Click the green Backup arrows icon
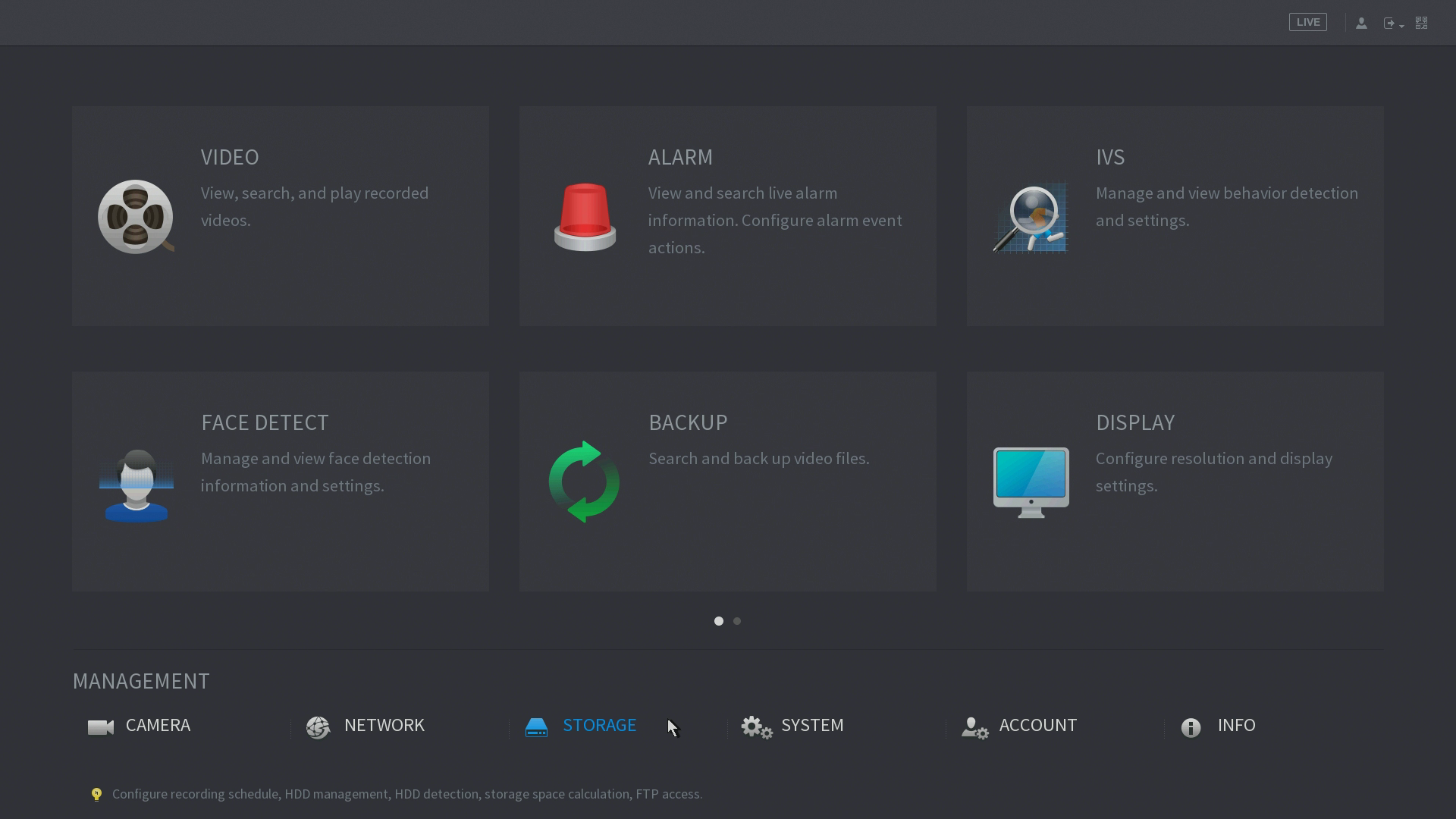 [x=584, y=482]
